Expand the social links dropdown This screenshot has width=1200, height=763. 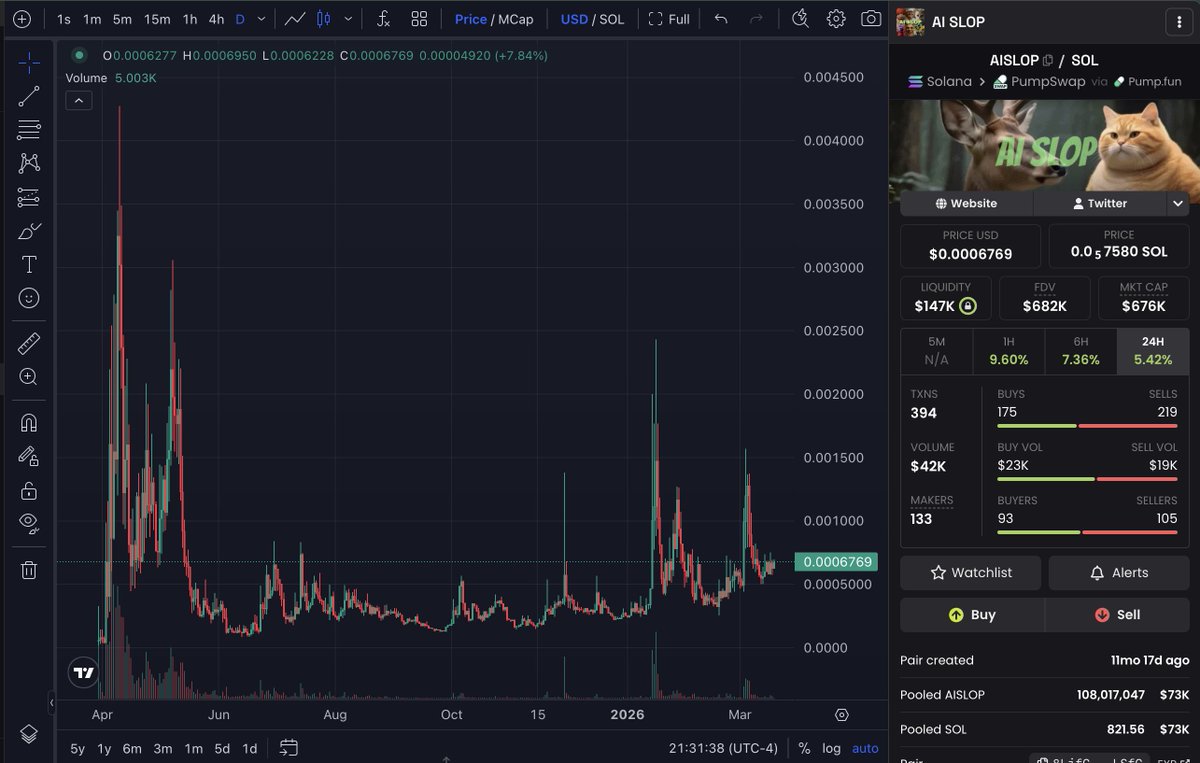[x=1177, y=203]
